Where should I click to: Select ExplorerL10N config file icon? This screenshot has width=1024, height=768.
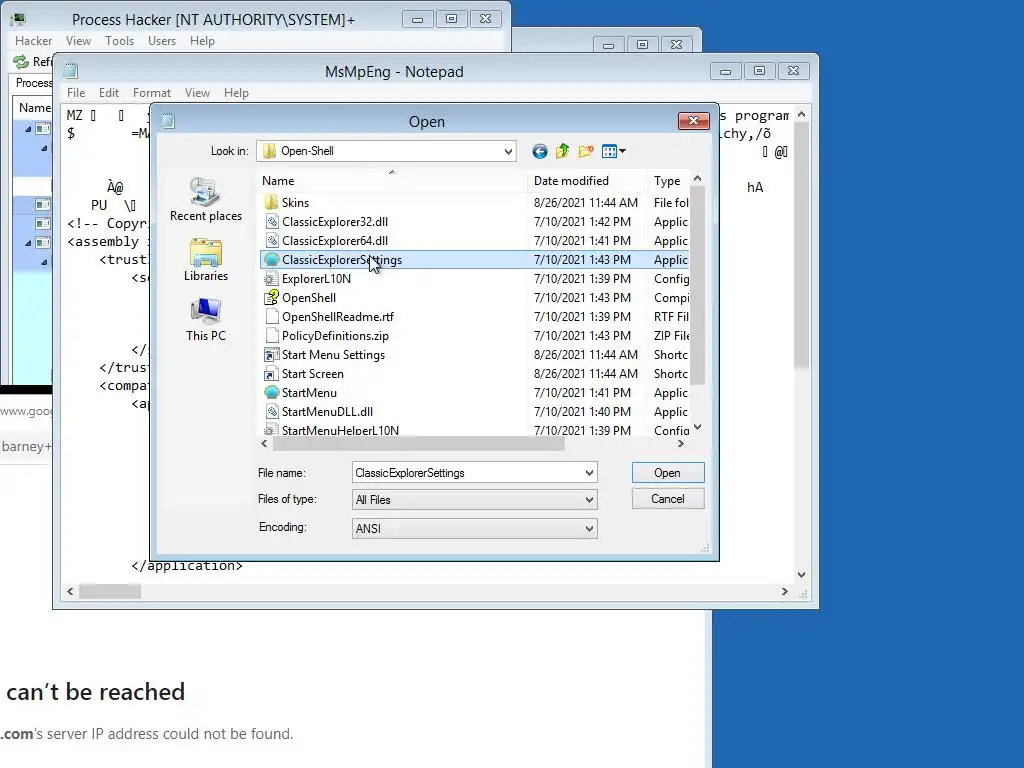[271, 278]
